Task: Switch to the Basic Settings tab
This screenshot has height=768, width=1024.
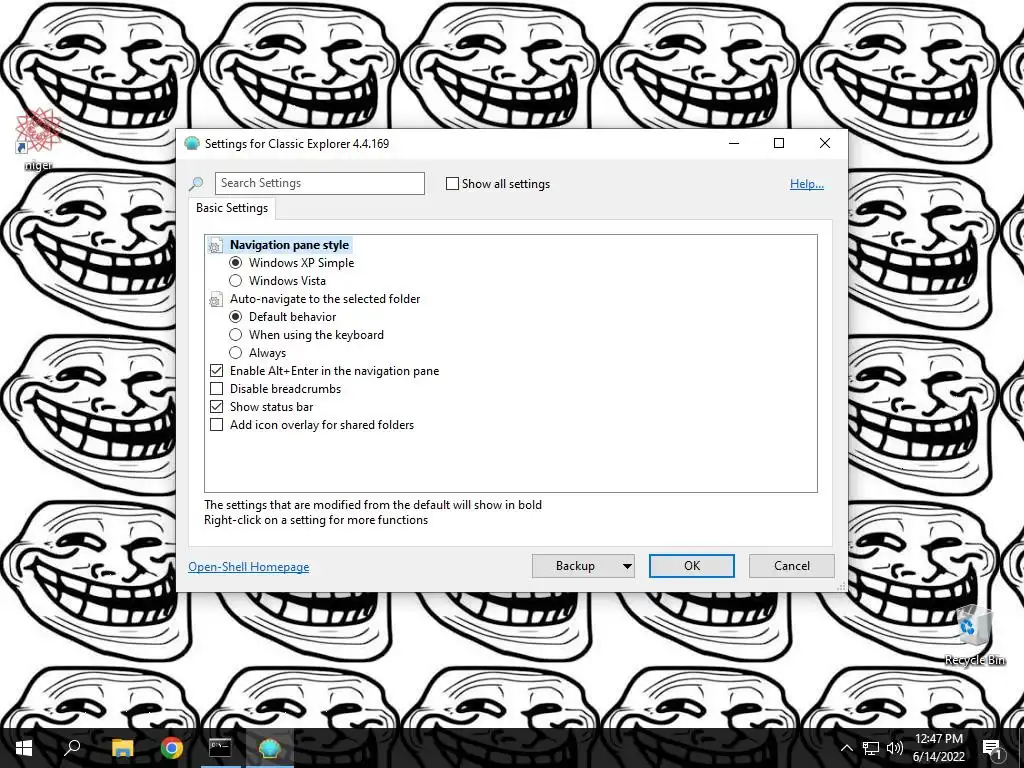Action: tap(232, 208)
